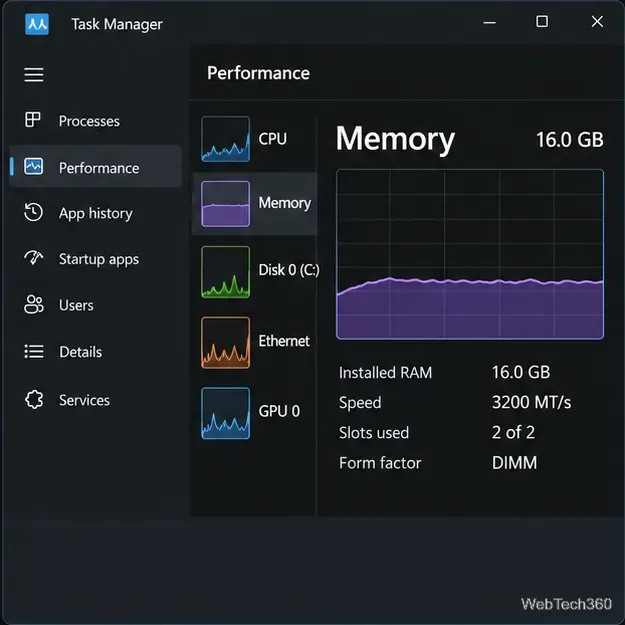625x625 pixels.
Task: Click the Users people icon
Action: pyautogui.click(x=34, y=305)
